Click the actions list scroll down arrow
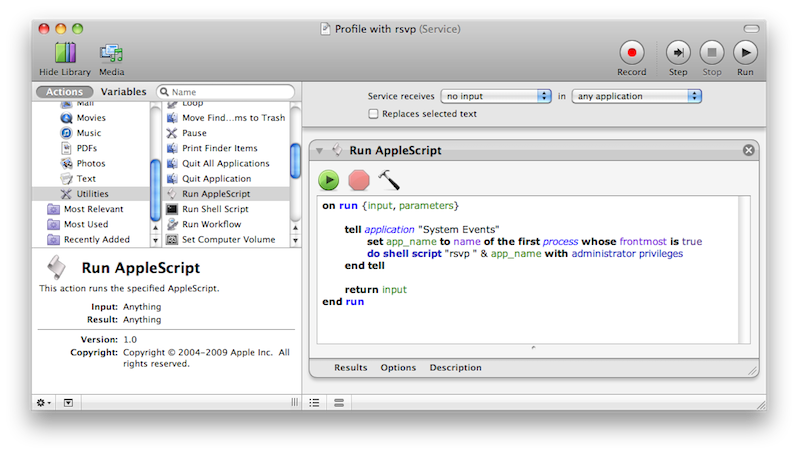The width and height of the screenshot is (798, 454). coord(295,240)
